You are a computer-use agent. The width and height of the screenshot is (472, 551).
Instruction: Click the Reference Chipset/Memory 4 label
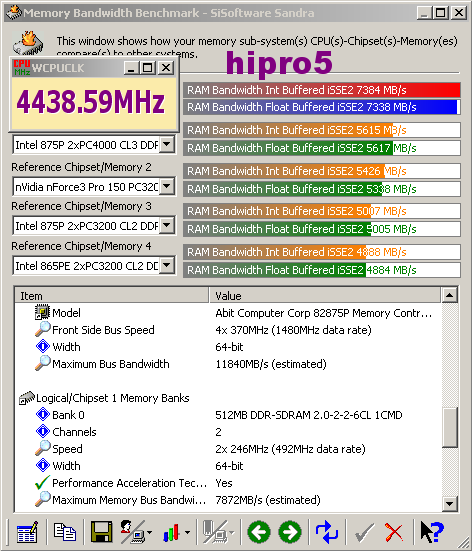(81, 246)
